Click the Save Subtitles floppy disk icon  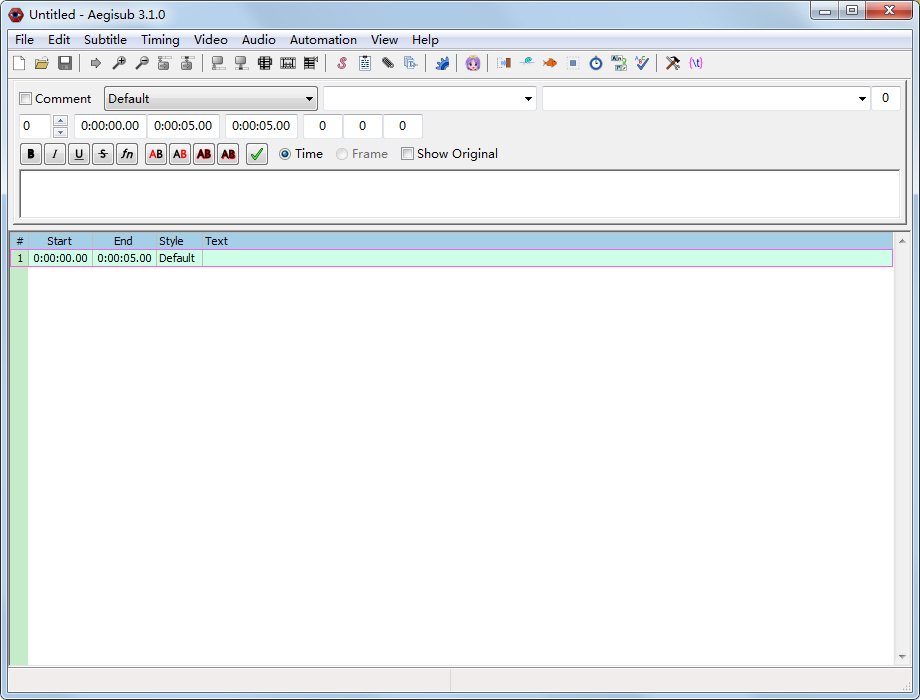point(65,63)
